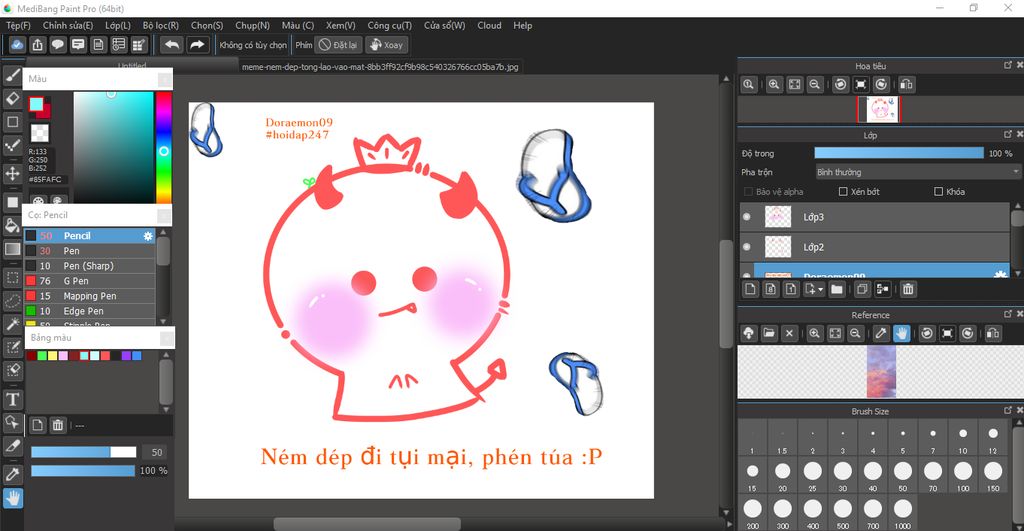Image resolution: width=1024 pixels, height=531 pixels.
Task: Undock the Lớp panel
Action: point(1008,134)
